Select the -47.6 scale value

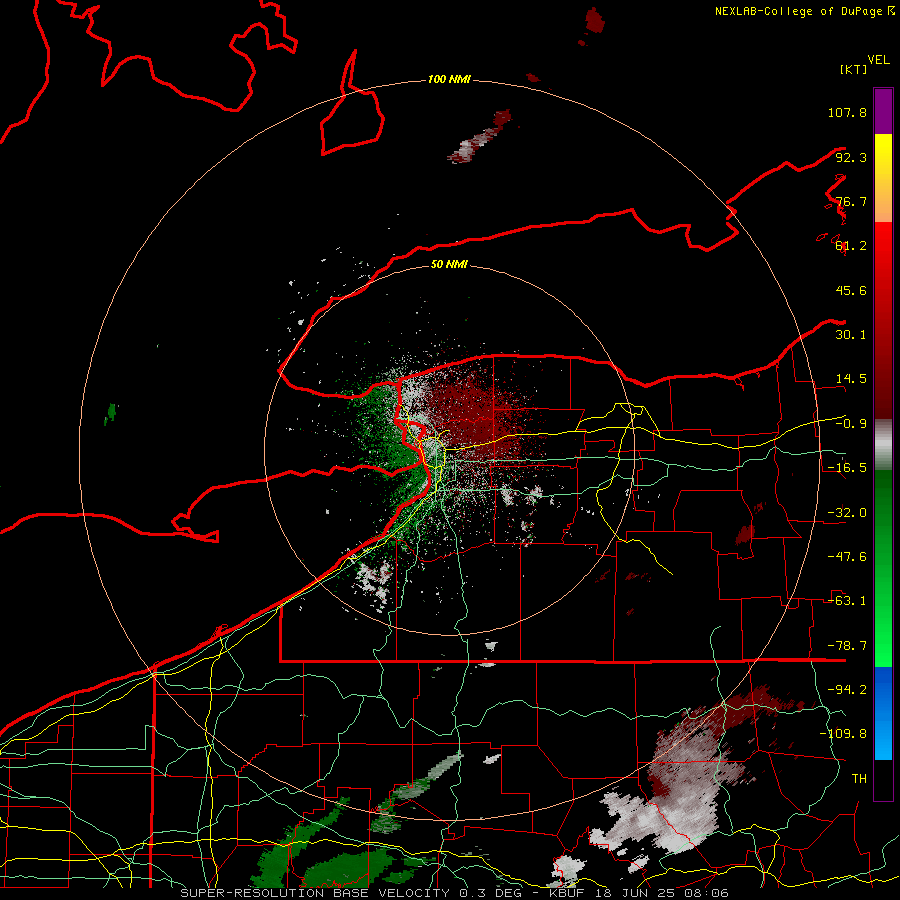click(847, 557)
